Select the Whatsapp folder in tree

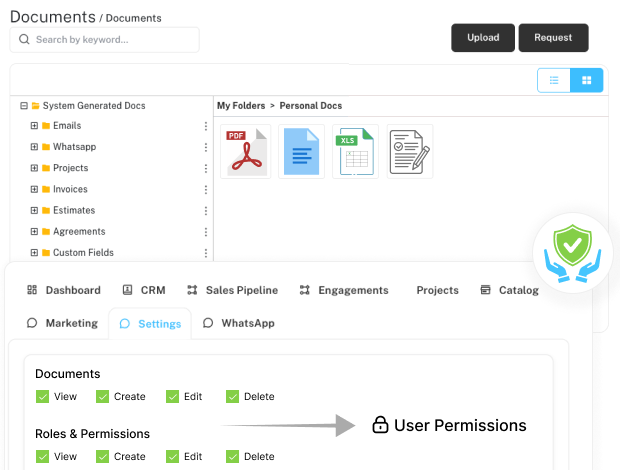click(x=74, y=147)
